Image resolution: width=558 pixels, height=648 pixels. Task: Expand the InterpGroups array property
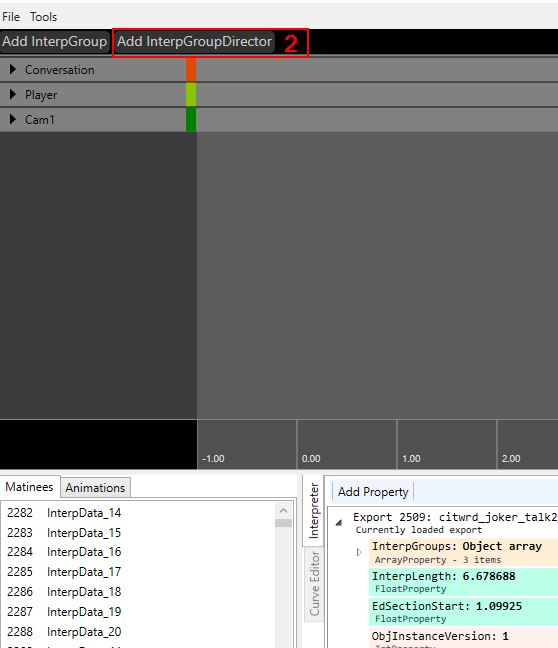(359, 552)
